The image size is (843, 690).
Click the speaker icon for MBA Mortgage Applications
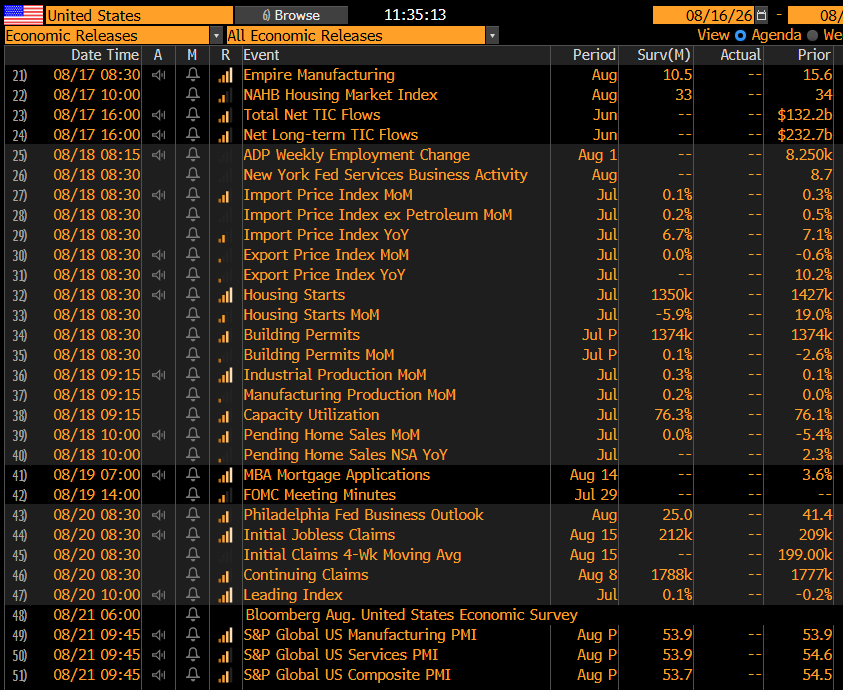[158, 474]
